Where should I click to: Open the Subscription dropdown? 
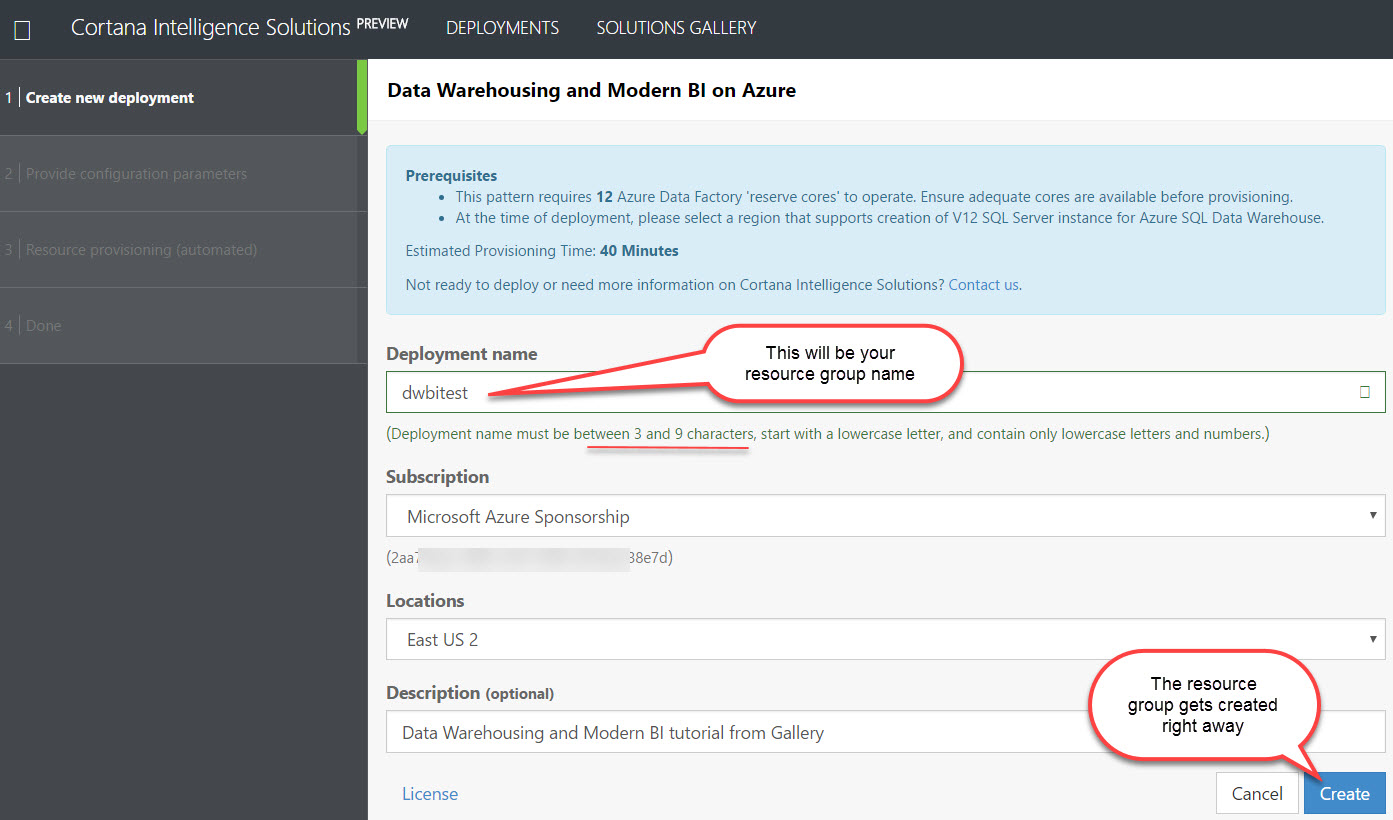tap(886, 517)
